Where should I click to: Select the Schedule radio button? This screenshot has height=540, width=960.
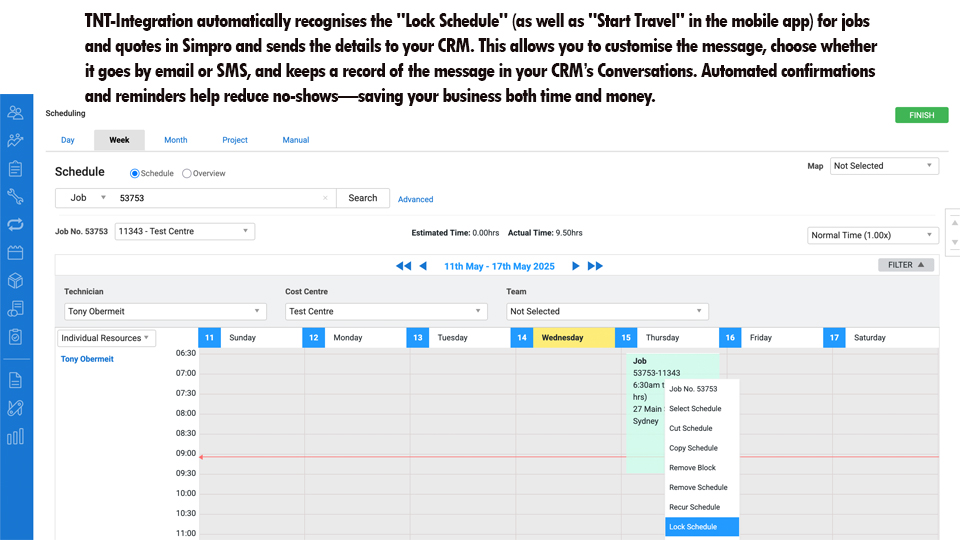pyautogui.click(x=135, y=173)
